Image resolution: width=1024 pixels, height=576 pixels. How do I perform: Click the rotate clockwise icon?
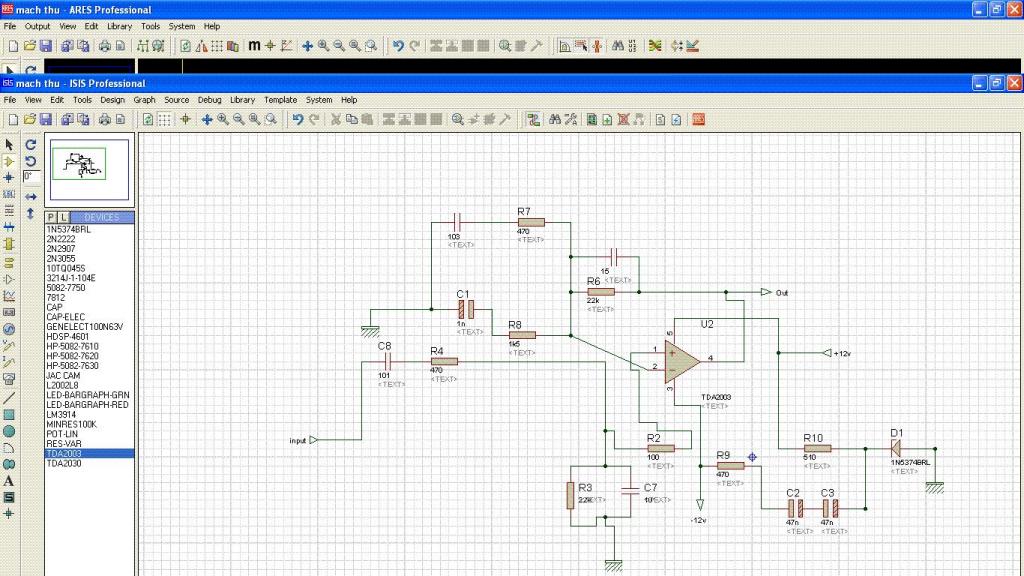pyautogui.click(x=30, y=144)
